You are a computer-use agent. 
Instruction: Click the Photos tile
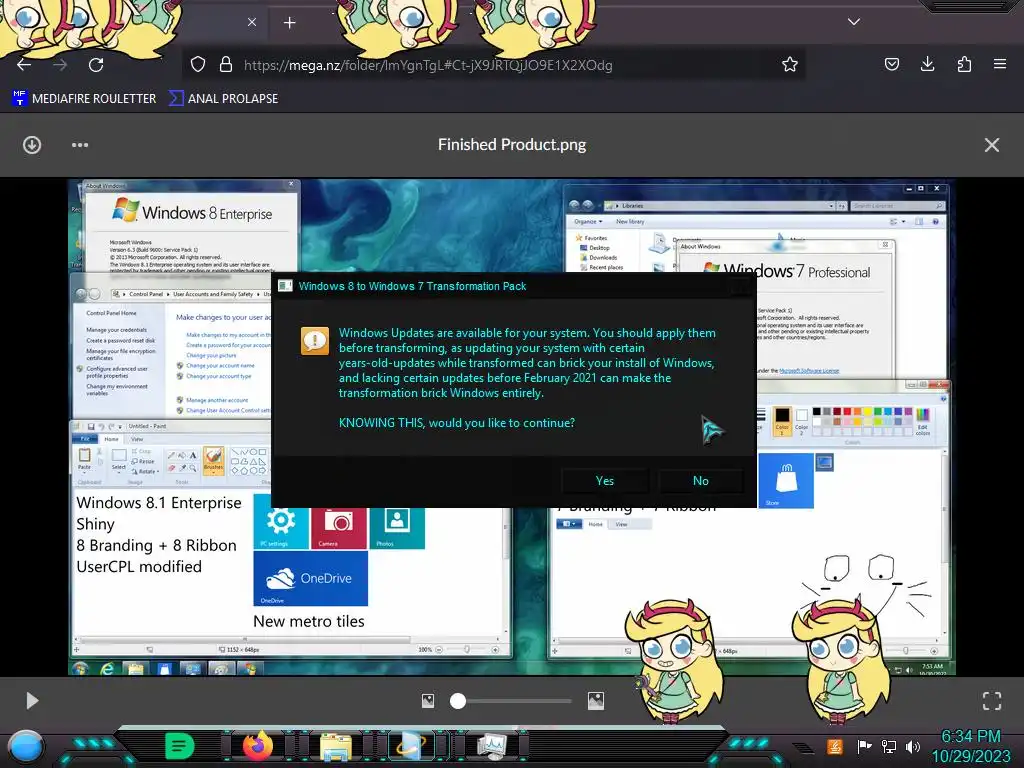(x=397, y=528)
